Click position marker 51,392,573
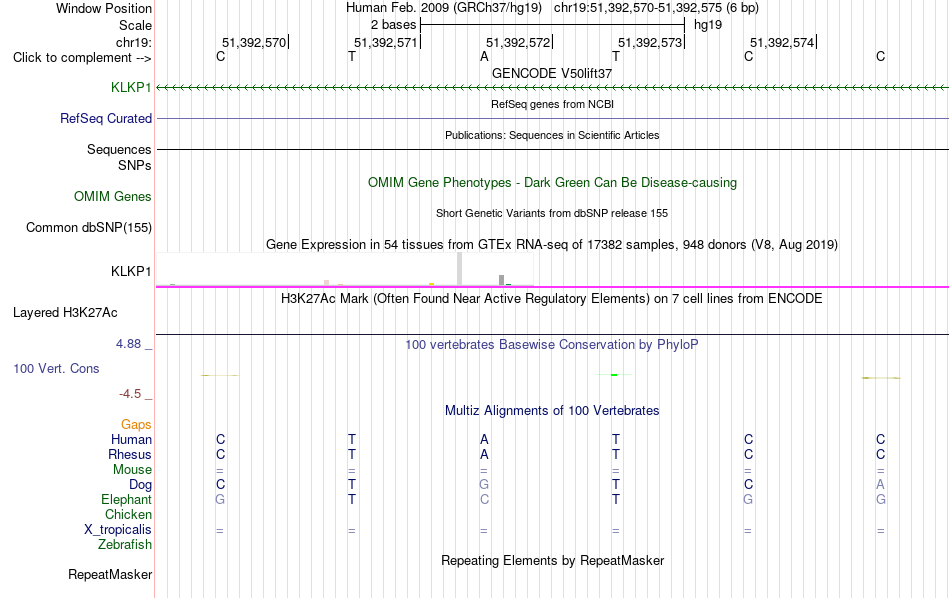 click(651, 42)
